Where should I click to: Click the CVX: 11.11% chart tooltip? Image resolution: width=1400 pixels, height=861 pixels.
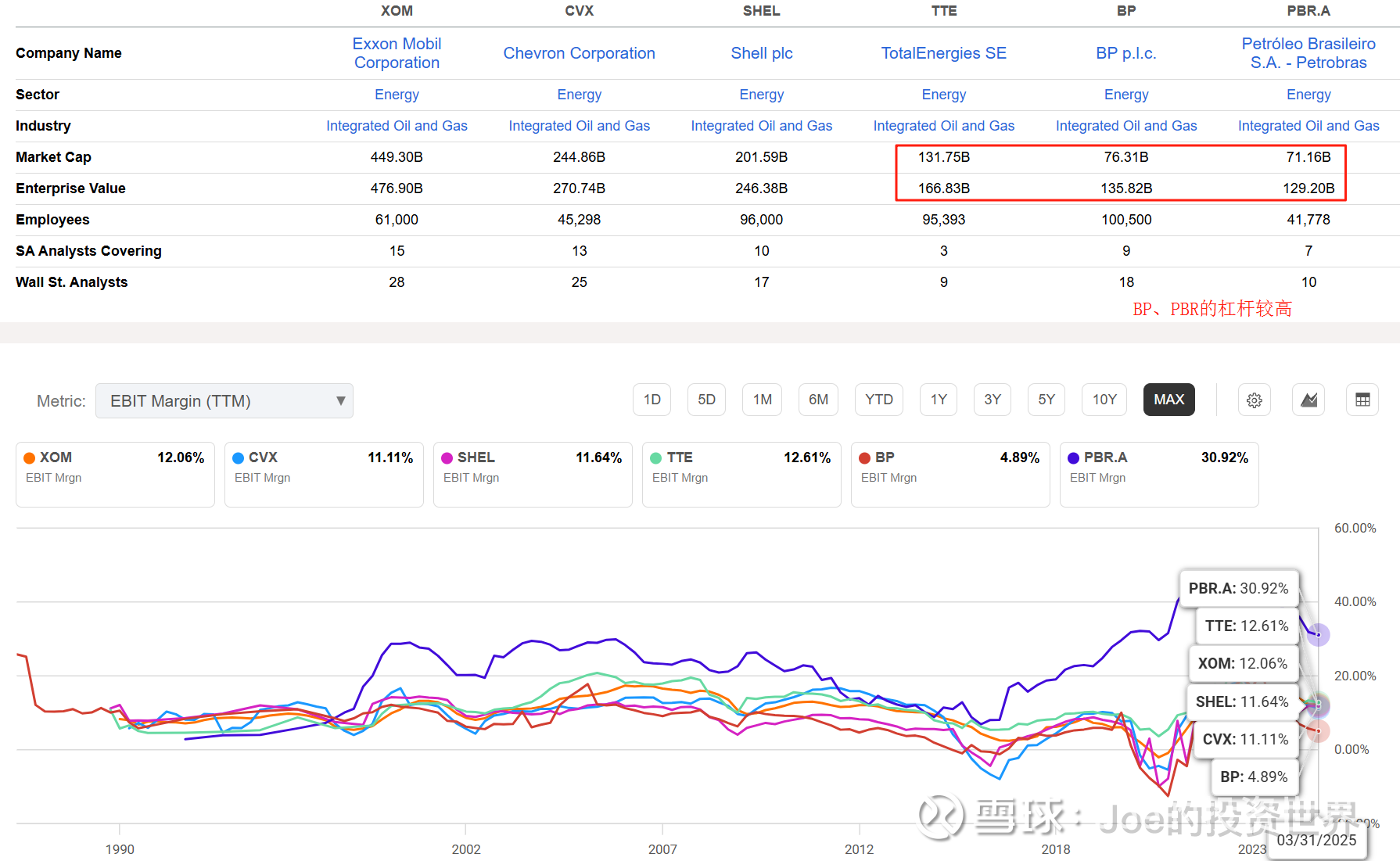pos(1246,739)
